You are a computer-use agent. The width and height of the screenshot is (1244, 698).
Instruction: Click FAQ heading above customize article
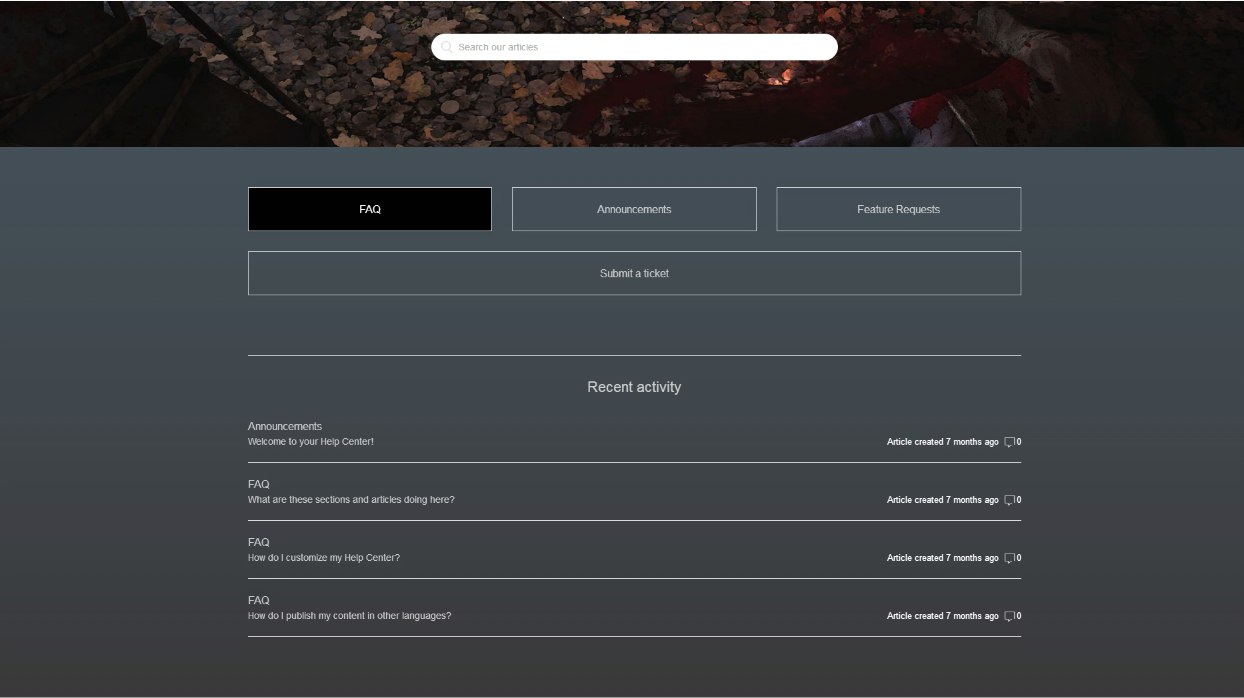[259, 542]
